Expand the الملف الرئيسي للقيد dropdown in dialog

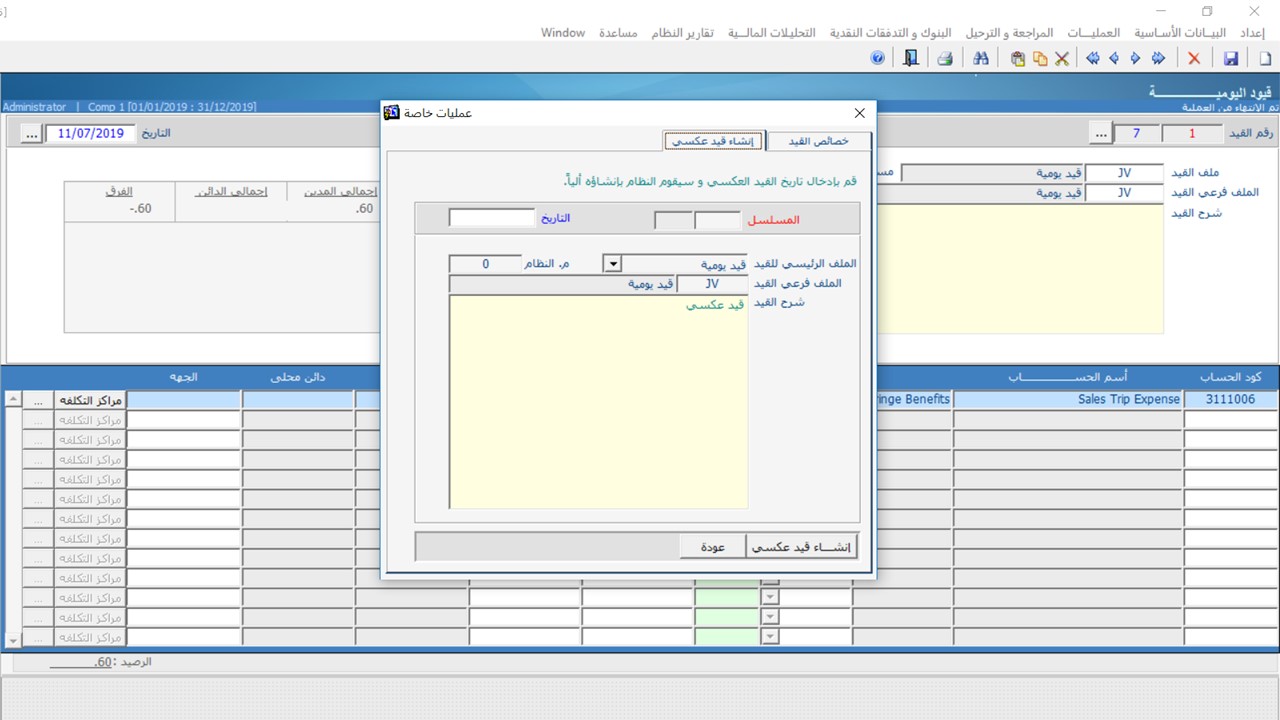point(612,264)
